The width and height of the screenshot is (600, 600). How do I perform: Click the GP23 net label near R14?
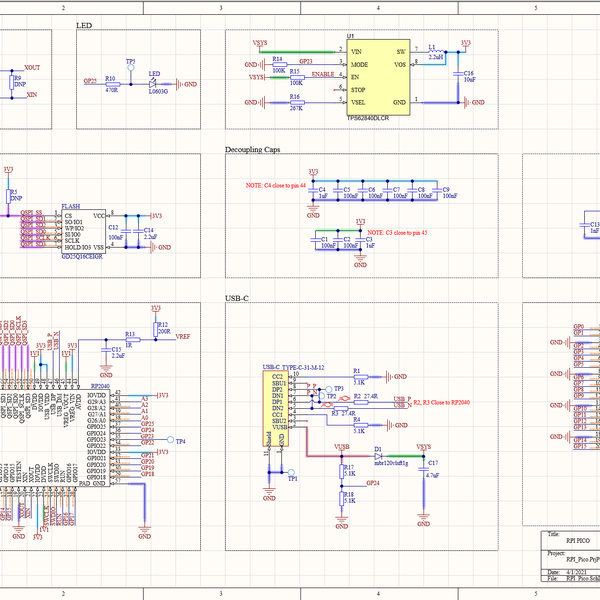[x=305, y=61]
